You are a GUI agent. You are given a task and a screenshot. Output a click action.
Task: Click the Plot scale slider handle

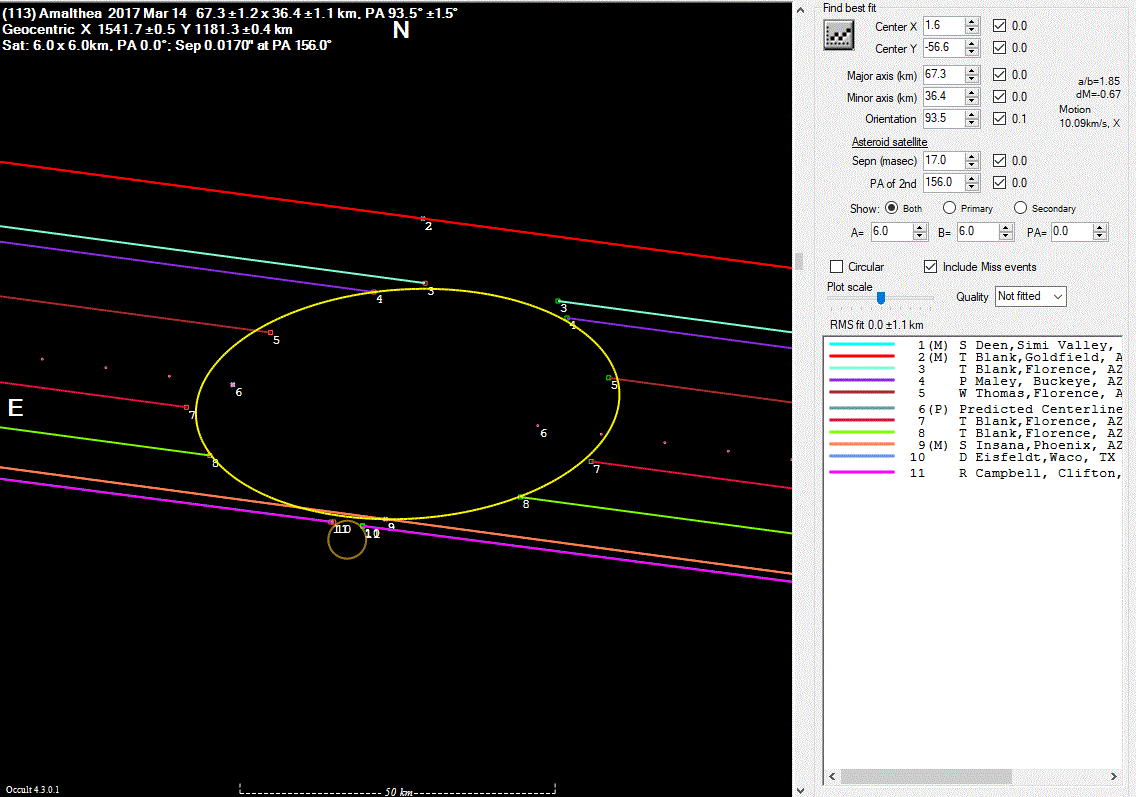[x=881, y=297]
